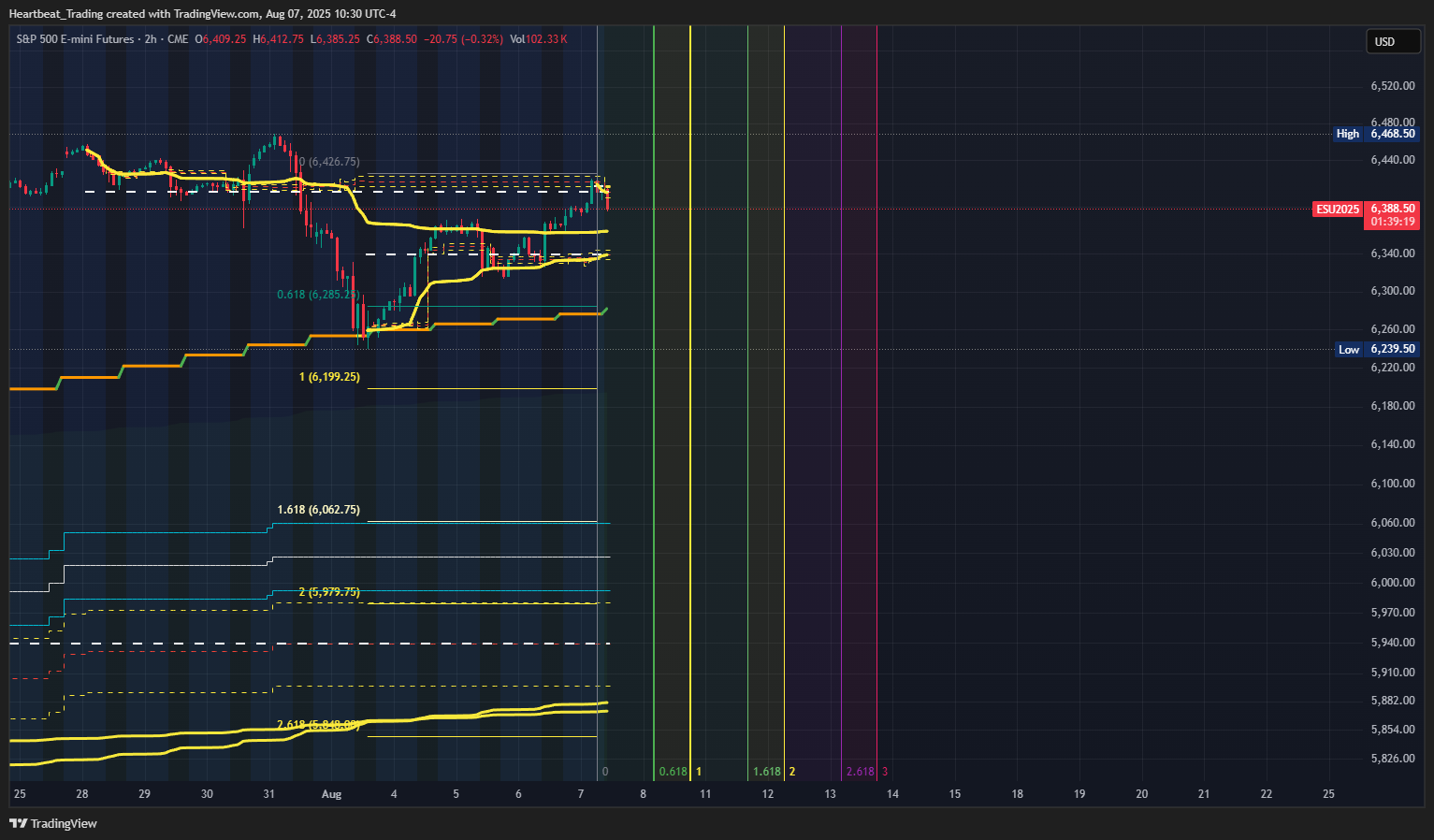Click the 5,826.00 price scale label
Image resolution: width=1434 pixels, height=840 pixels.
[x=1393, y=759]
